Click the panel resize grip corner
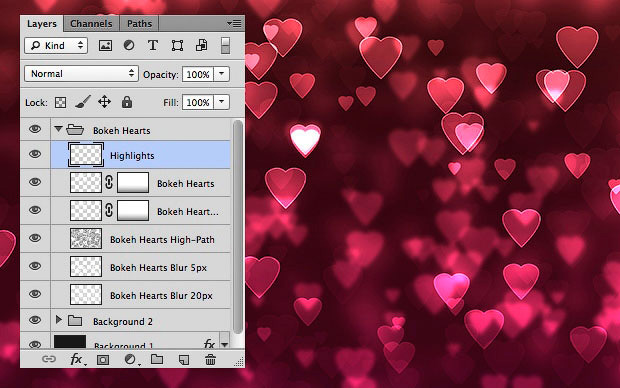 [x=239, y=362]
